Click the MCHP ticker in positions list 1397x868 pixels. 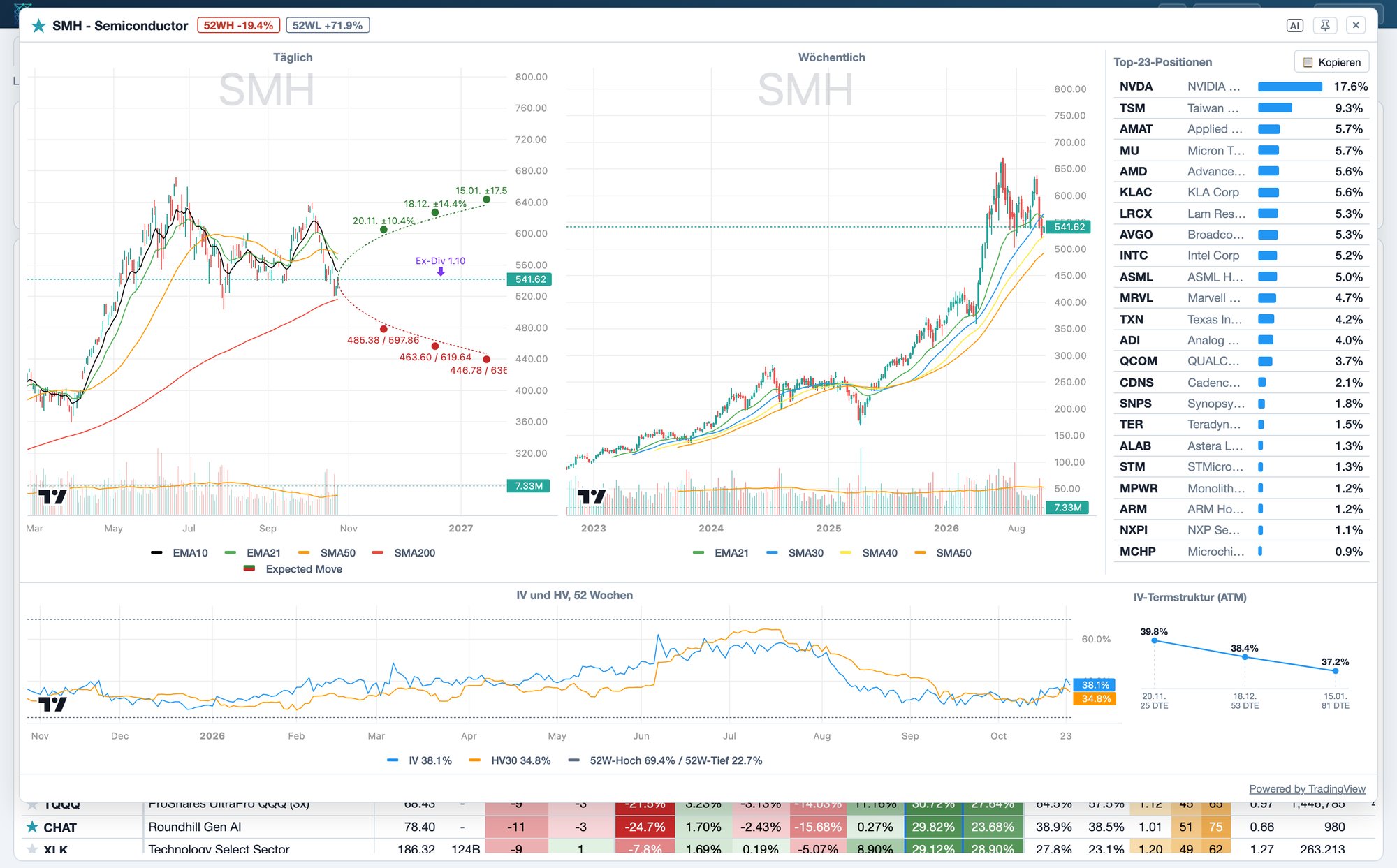[x=1137, y=552]
